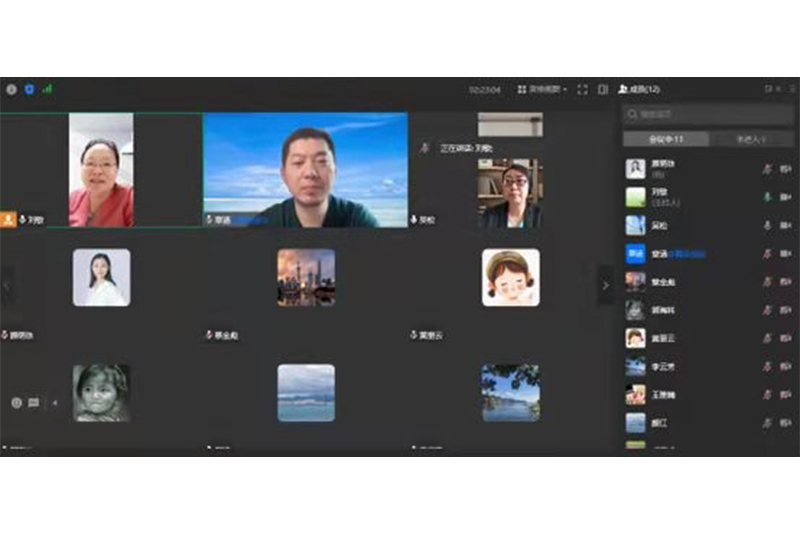Click mic icon under the portrait avatar tile

[x=5, y=335]
